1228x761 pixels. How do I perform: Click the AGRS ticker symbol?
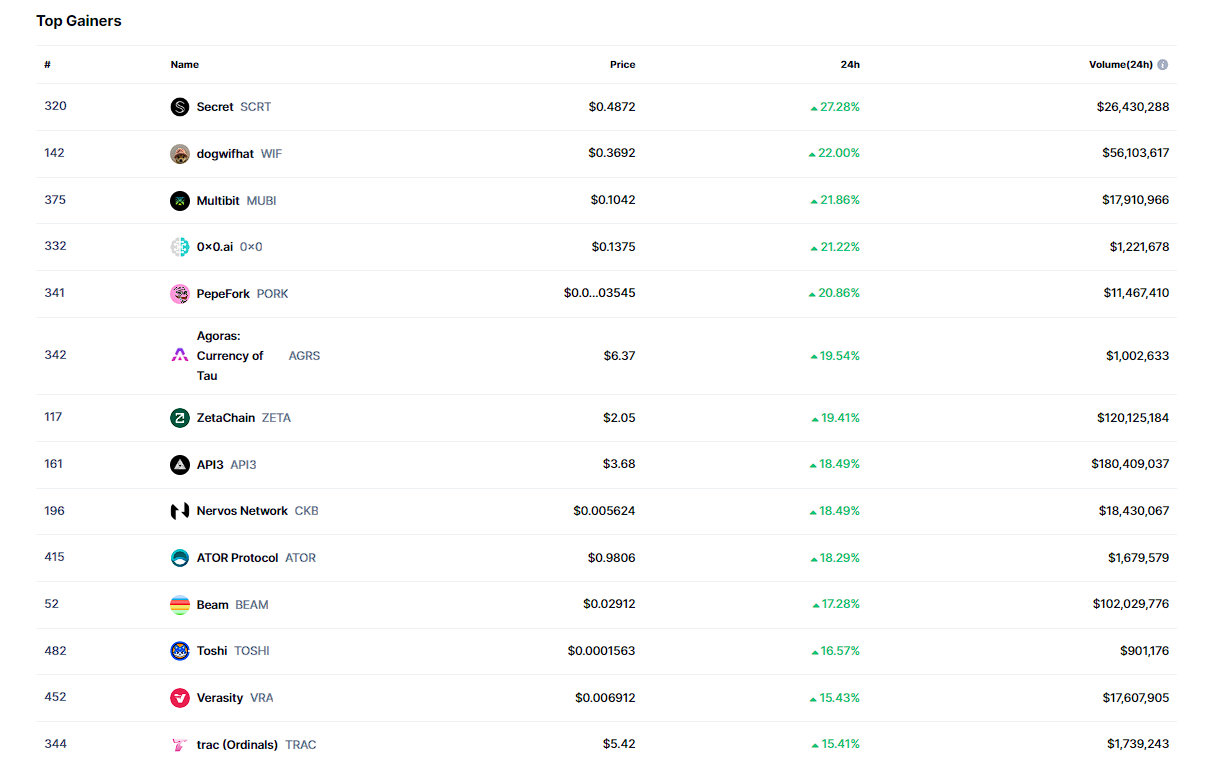[x=305, y=356]
